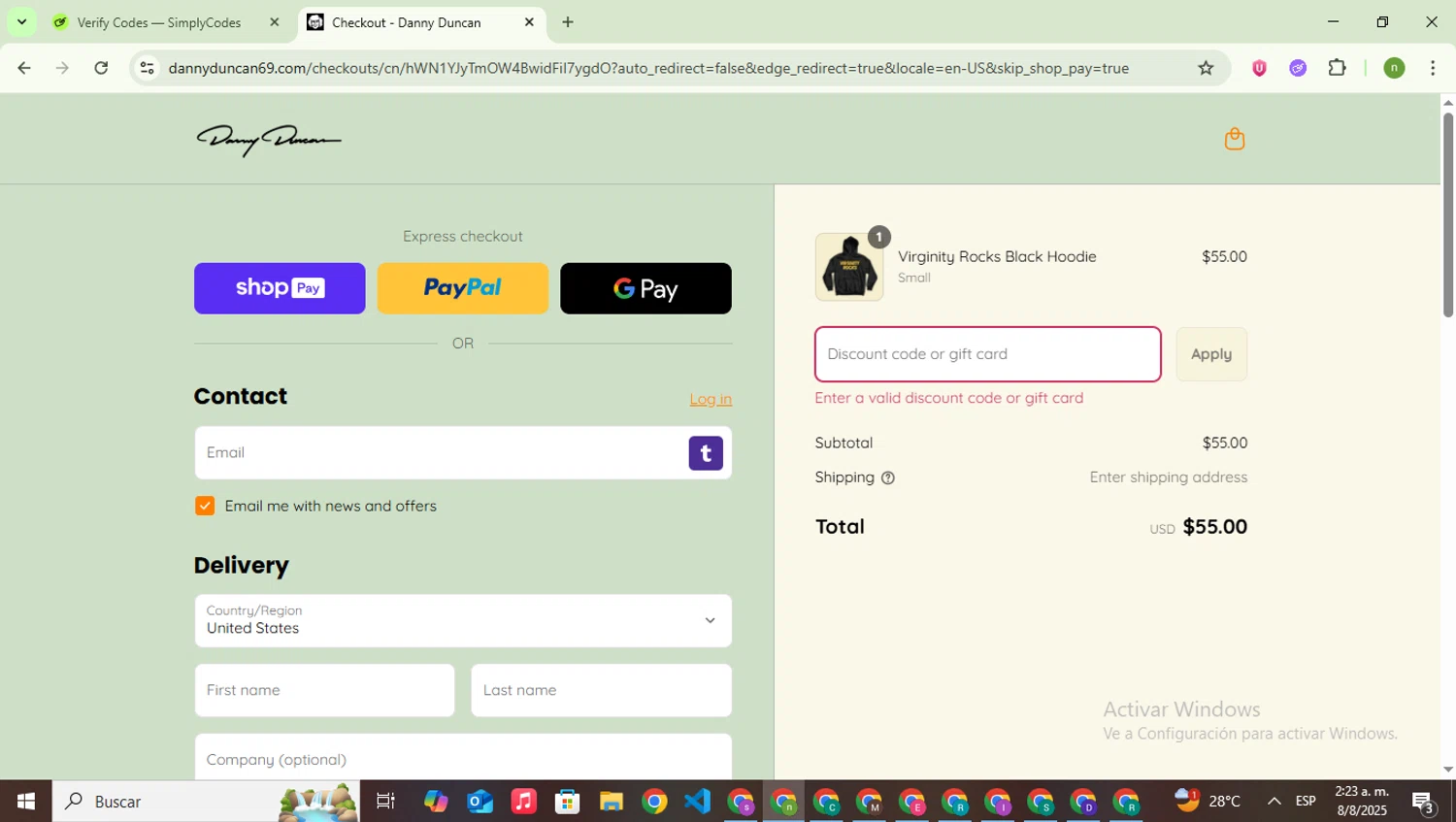Click the error text Enter a valid discount code

point(949,398)
